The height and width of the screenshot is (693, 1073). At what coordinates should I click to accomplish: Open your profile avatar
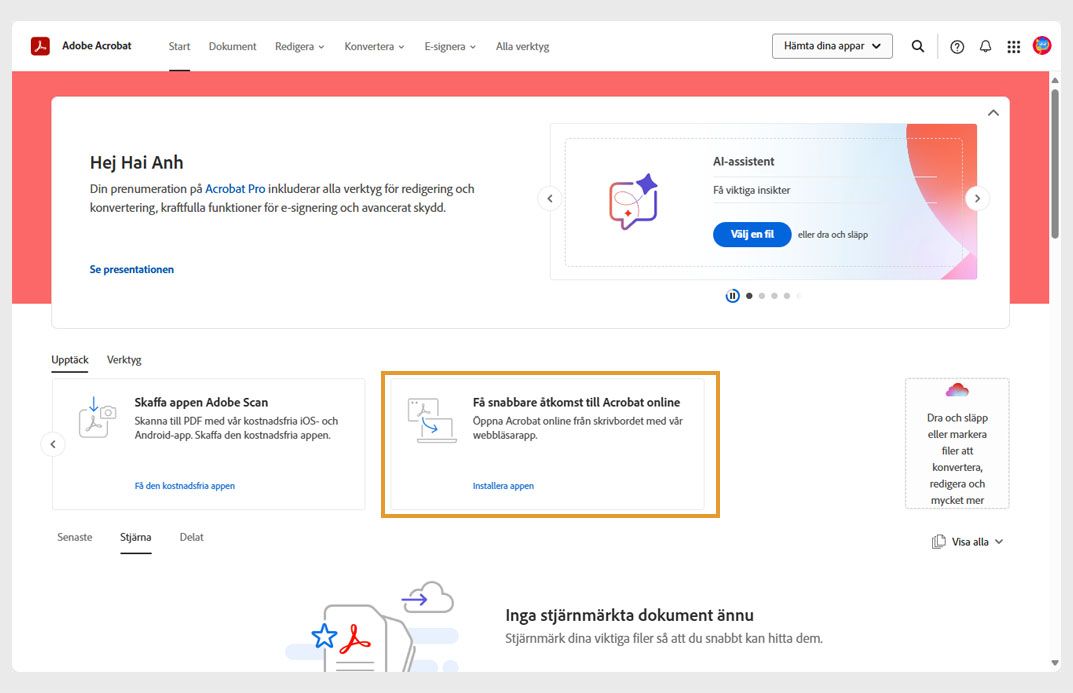(1041, 46)
